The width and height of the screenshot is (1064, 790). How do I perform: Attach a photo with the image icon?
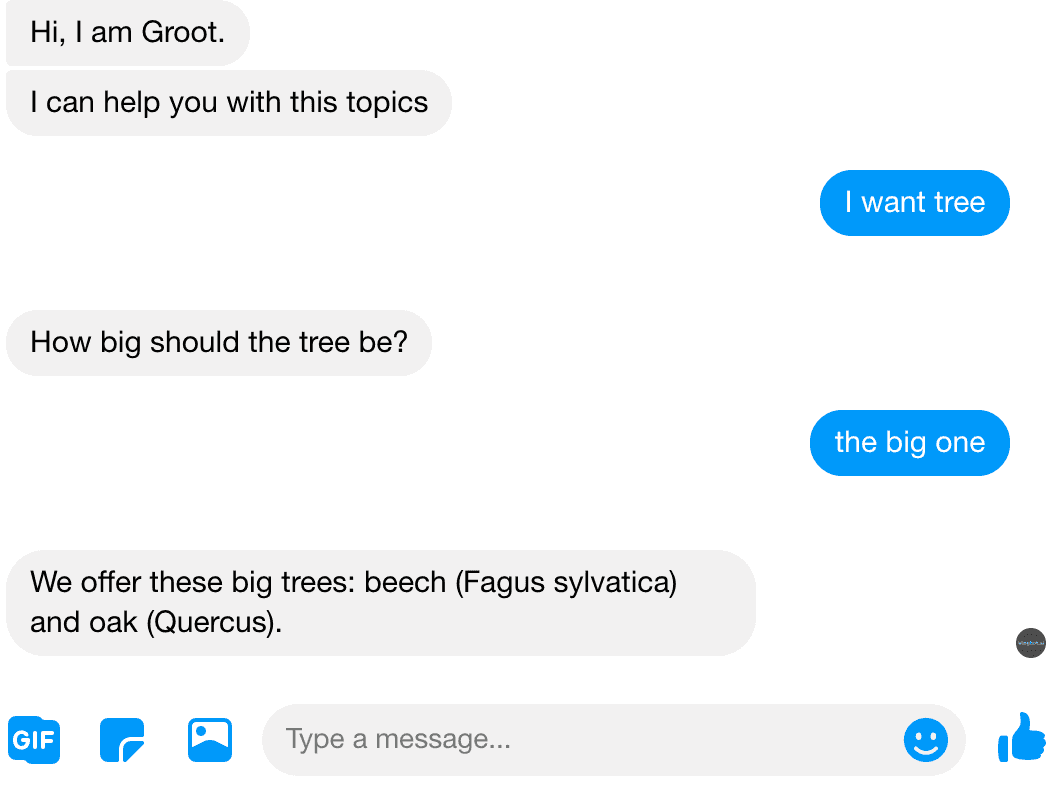click(x=210, y=740)
